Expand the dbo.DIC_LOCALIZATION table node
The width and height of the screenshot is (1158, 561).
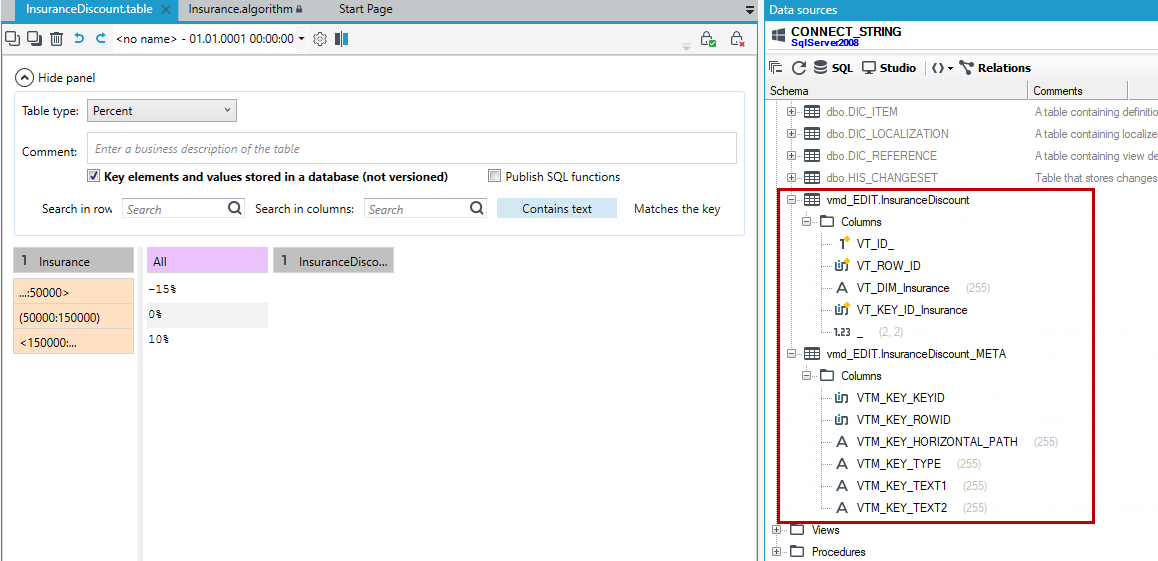(x=792, y=134)
